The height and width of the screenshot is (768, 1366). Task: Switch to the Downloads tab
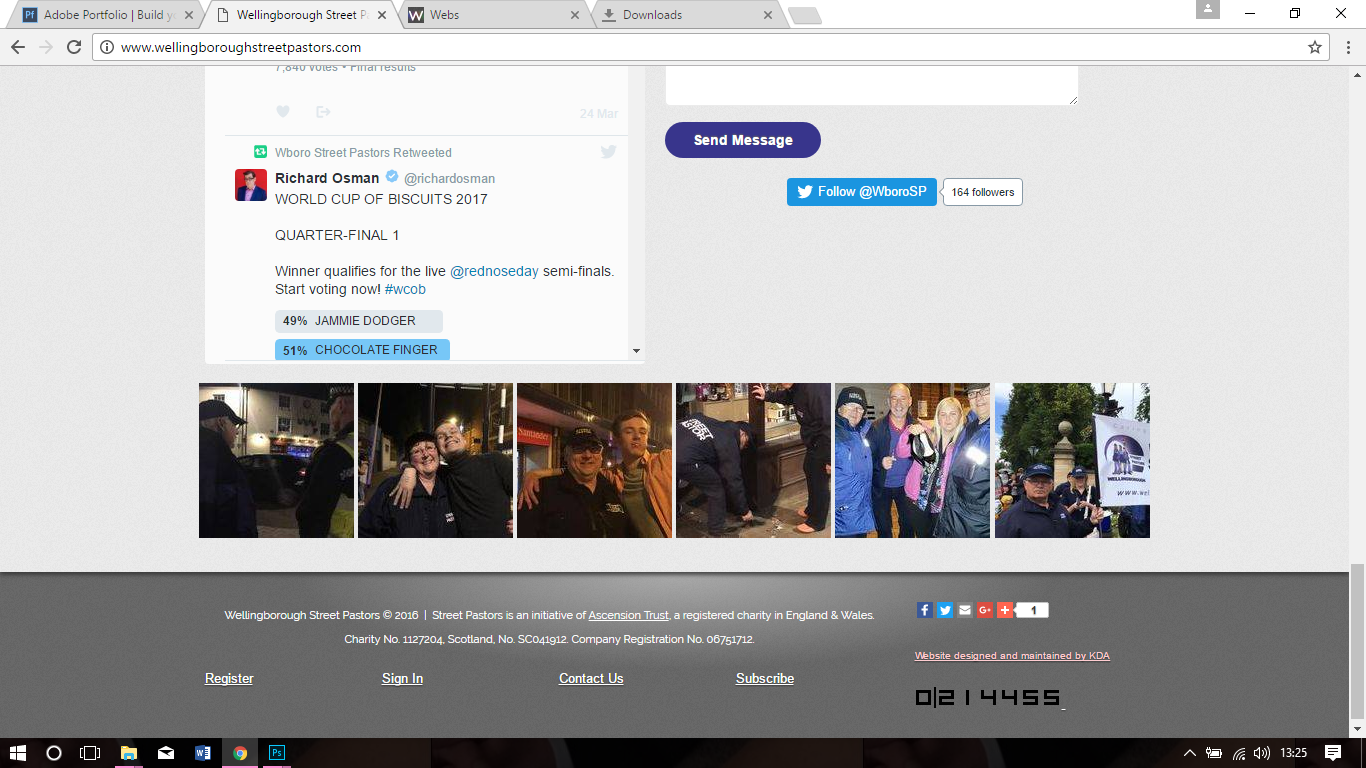tap(687, 15)
